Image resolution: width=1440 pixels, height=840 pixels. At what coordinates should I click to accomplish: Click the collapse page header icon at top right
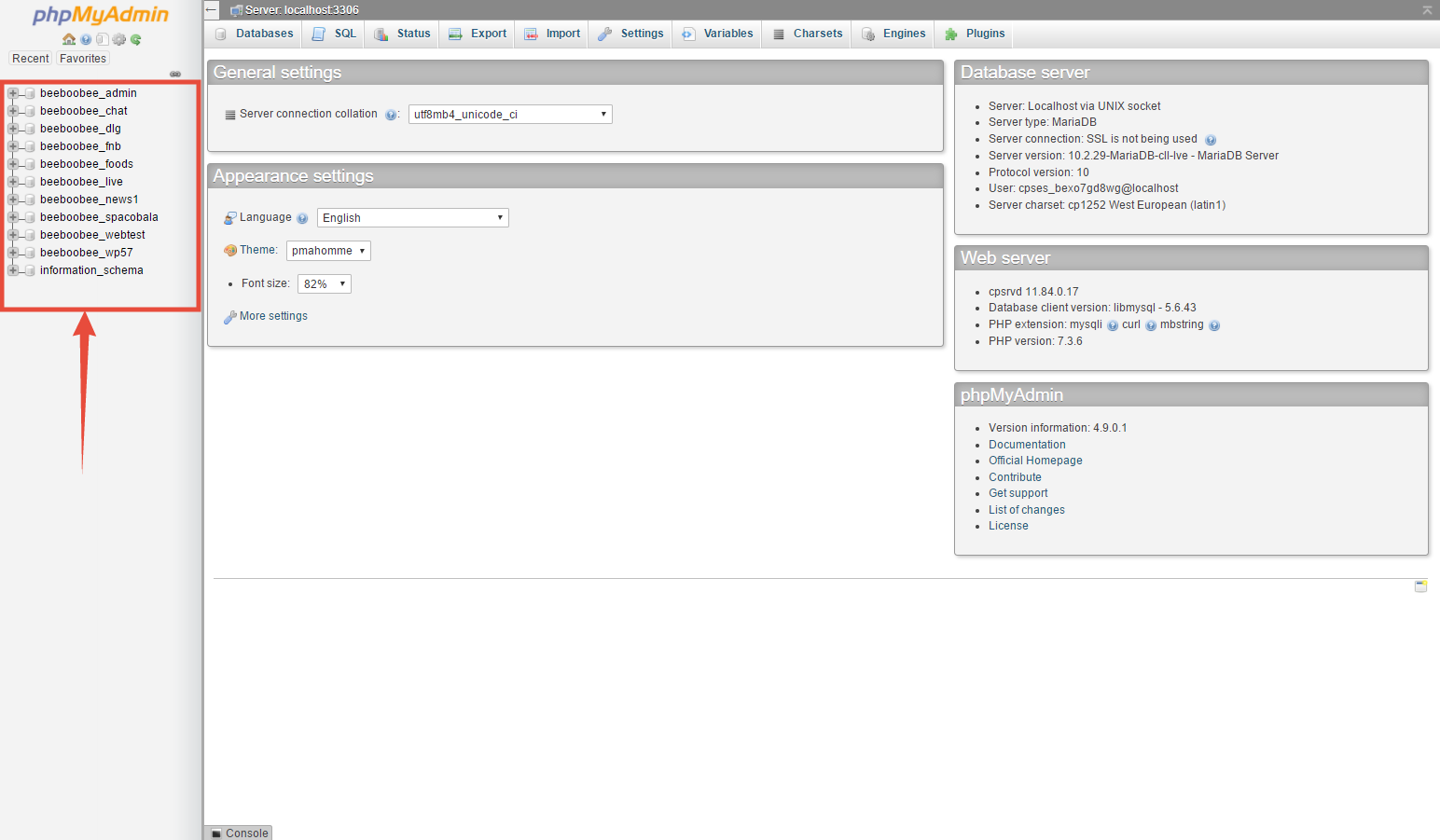1427,9
